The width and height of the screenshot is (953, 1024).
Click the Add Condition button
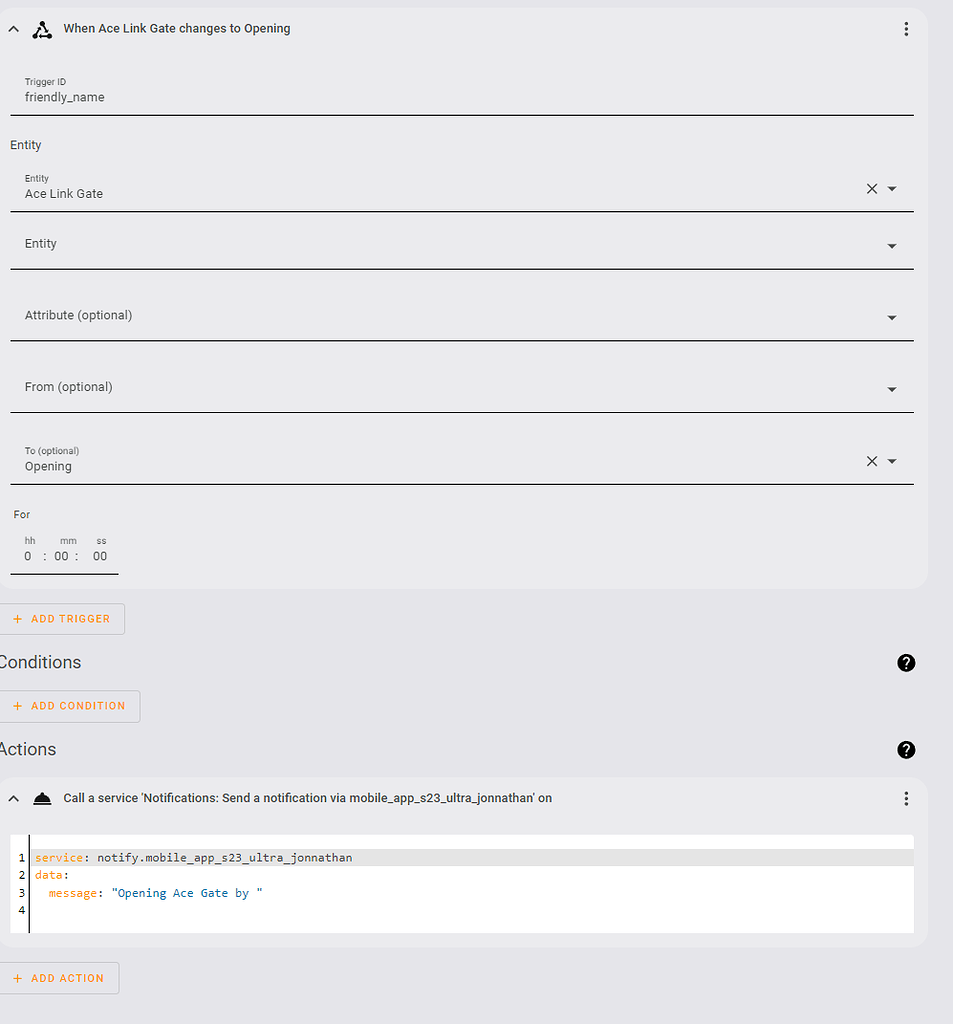click(69, 706)
